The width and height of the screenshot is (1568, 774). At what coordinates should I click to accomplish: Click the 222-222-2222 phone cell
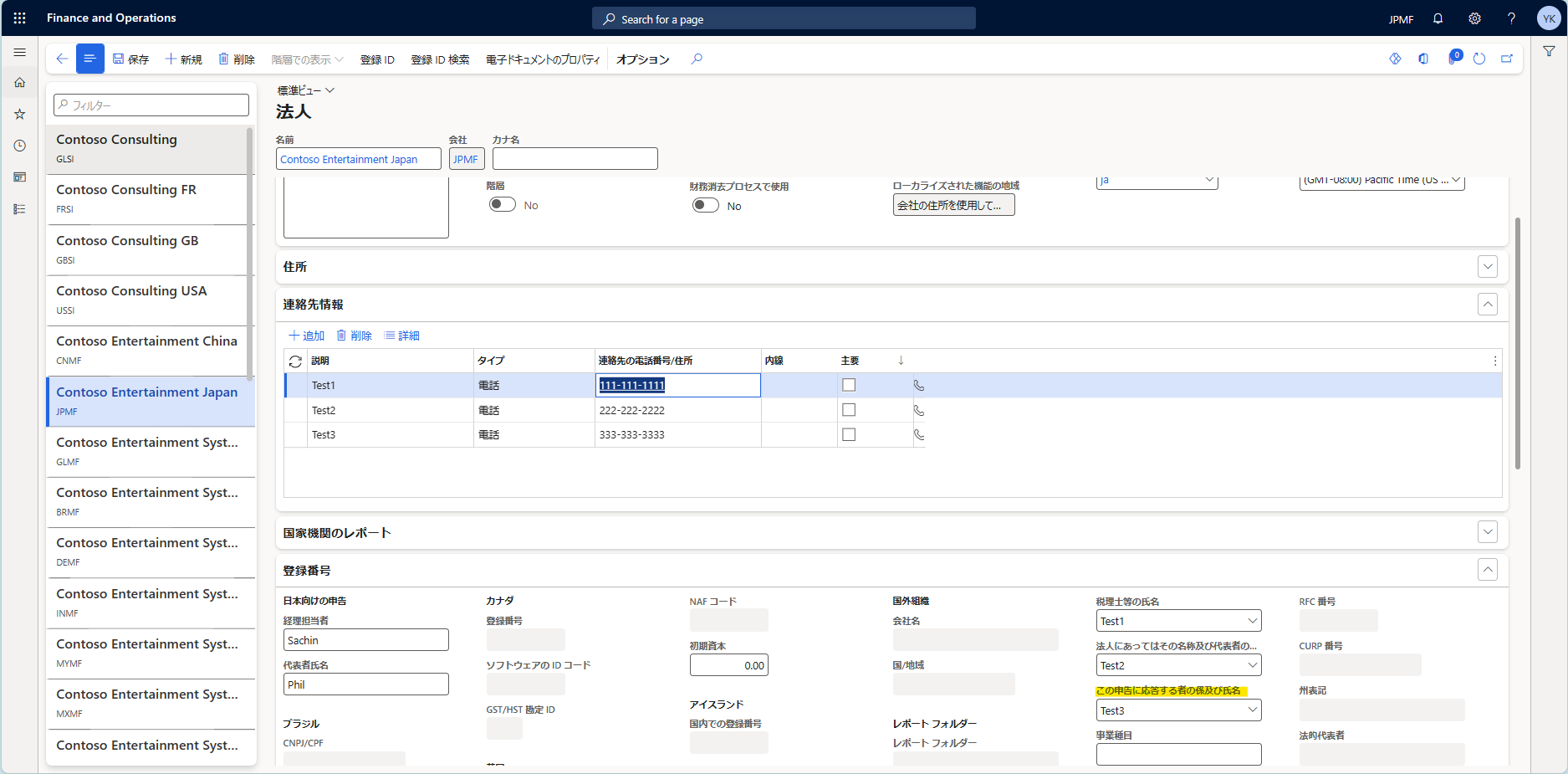point(678,410)
